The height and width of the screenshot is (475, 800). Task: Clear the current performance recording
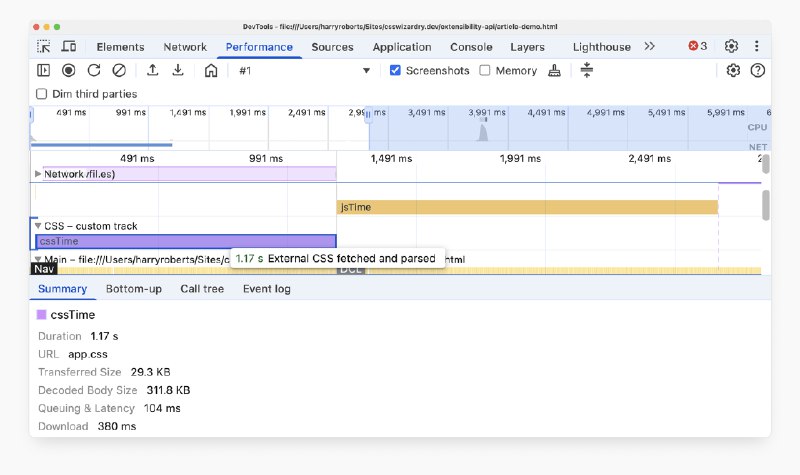click(x=119, y=70)
